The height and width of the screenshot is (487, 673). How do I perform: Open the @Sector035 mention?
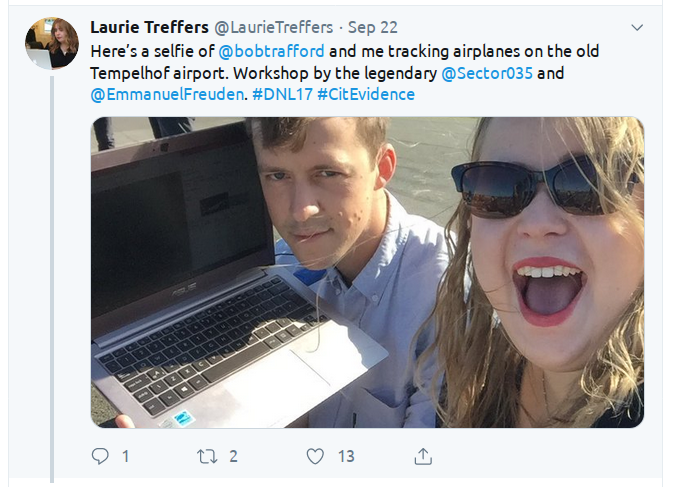487,73
